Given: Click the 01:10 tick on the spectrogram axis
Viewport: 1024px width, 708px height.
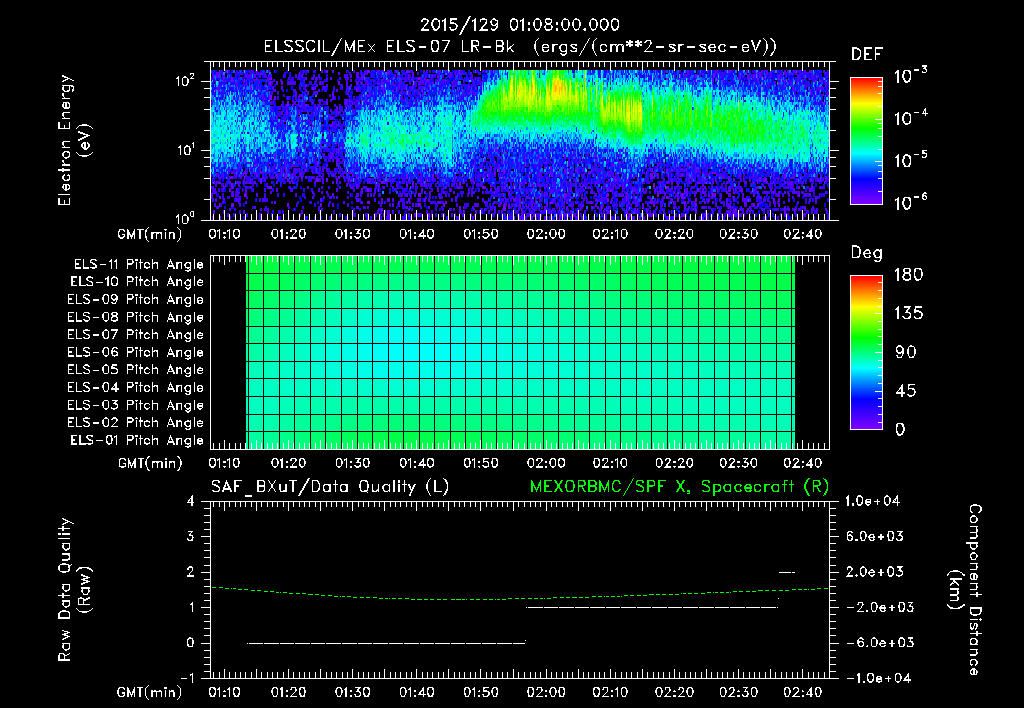Looking at the screenshot, I should [x=224, y=234].
